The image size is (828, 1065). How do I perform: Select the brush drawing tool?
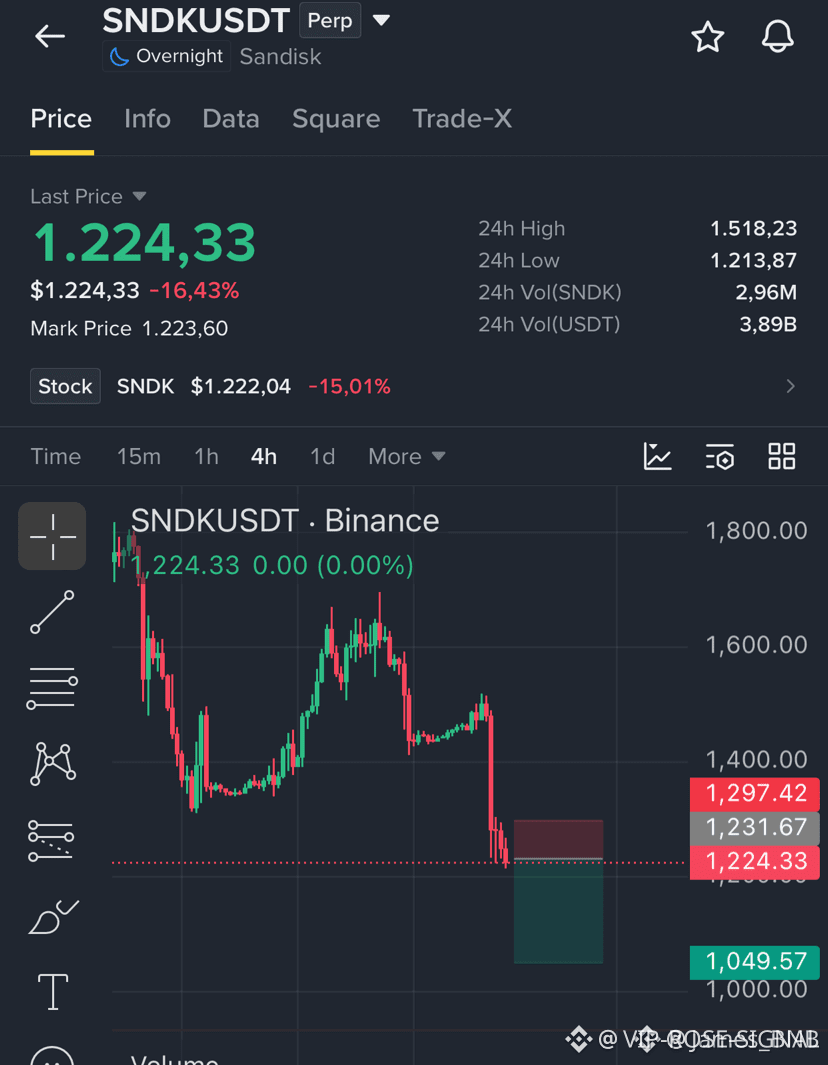tap(53, 917)
